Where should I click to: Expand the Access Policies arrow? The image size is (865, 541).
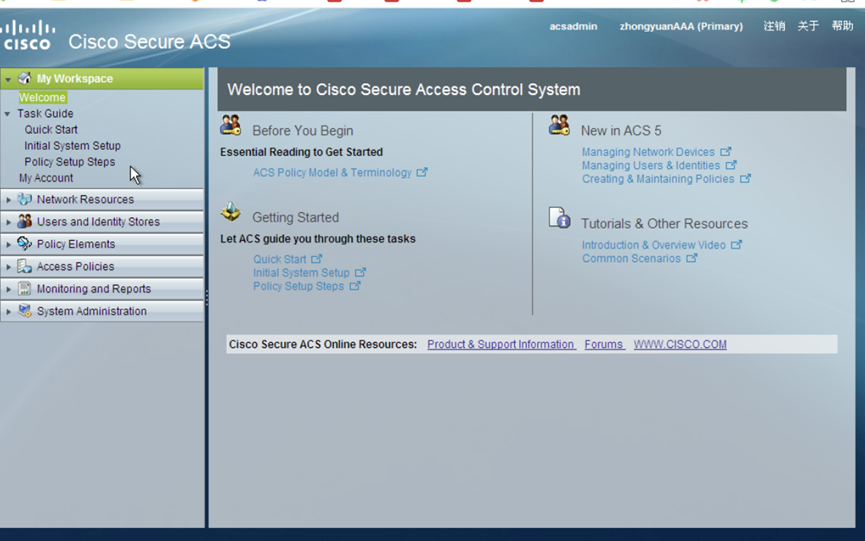[x=8, y=266]
